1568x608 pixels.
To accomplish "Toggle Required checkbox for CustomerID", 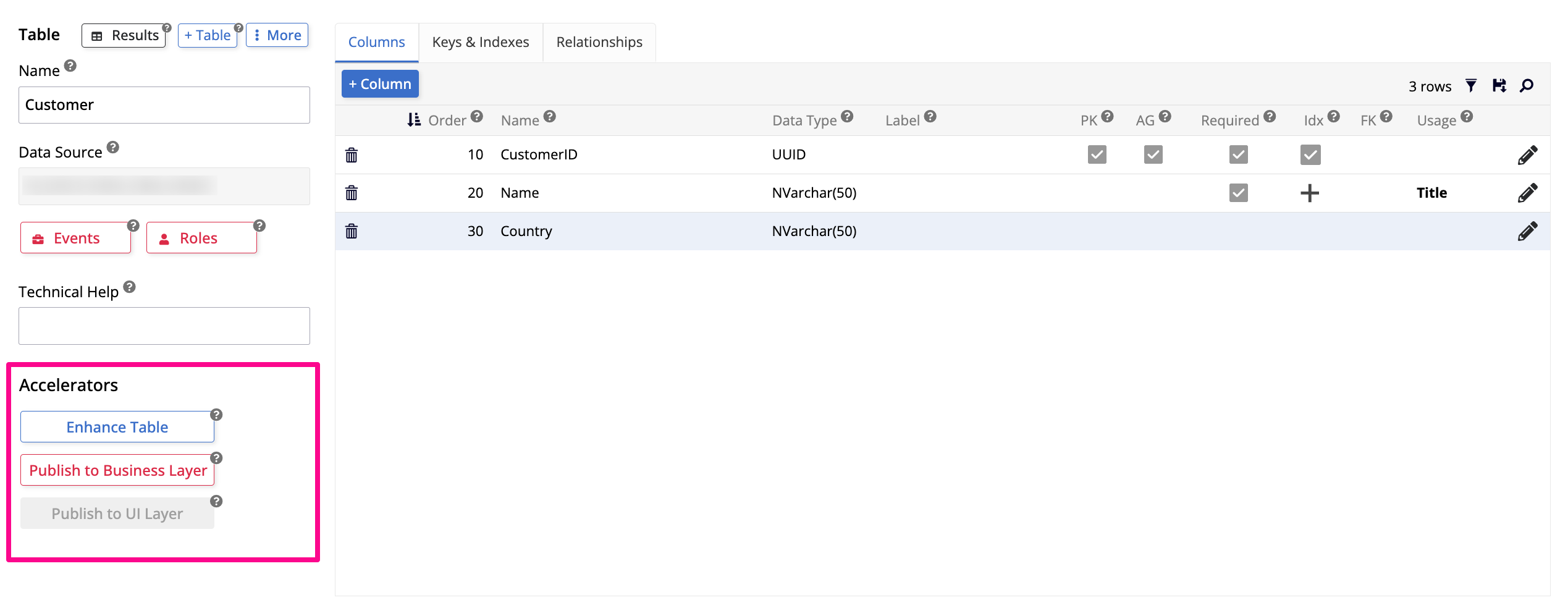I will pos(1239,154).
